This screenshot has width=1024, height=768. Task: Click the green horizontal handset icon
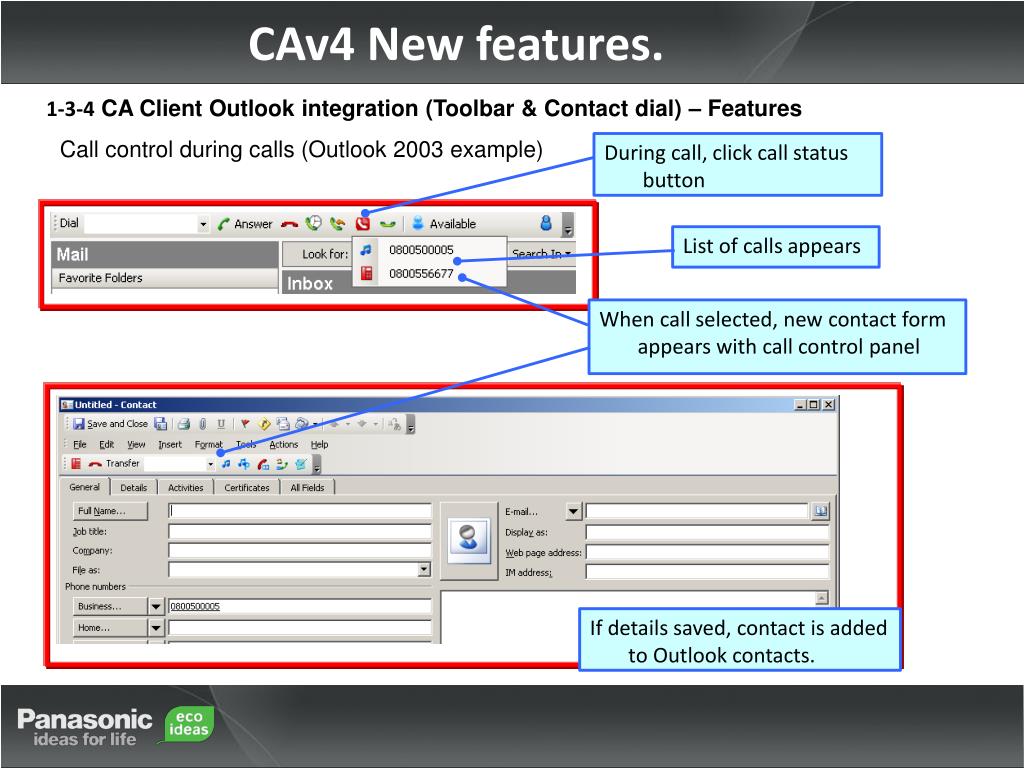click(x=388, y=225)
